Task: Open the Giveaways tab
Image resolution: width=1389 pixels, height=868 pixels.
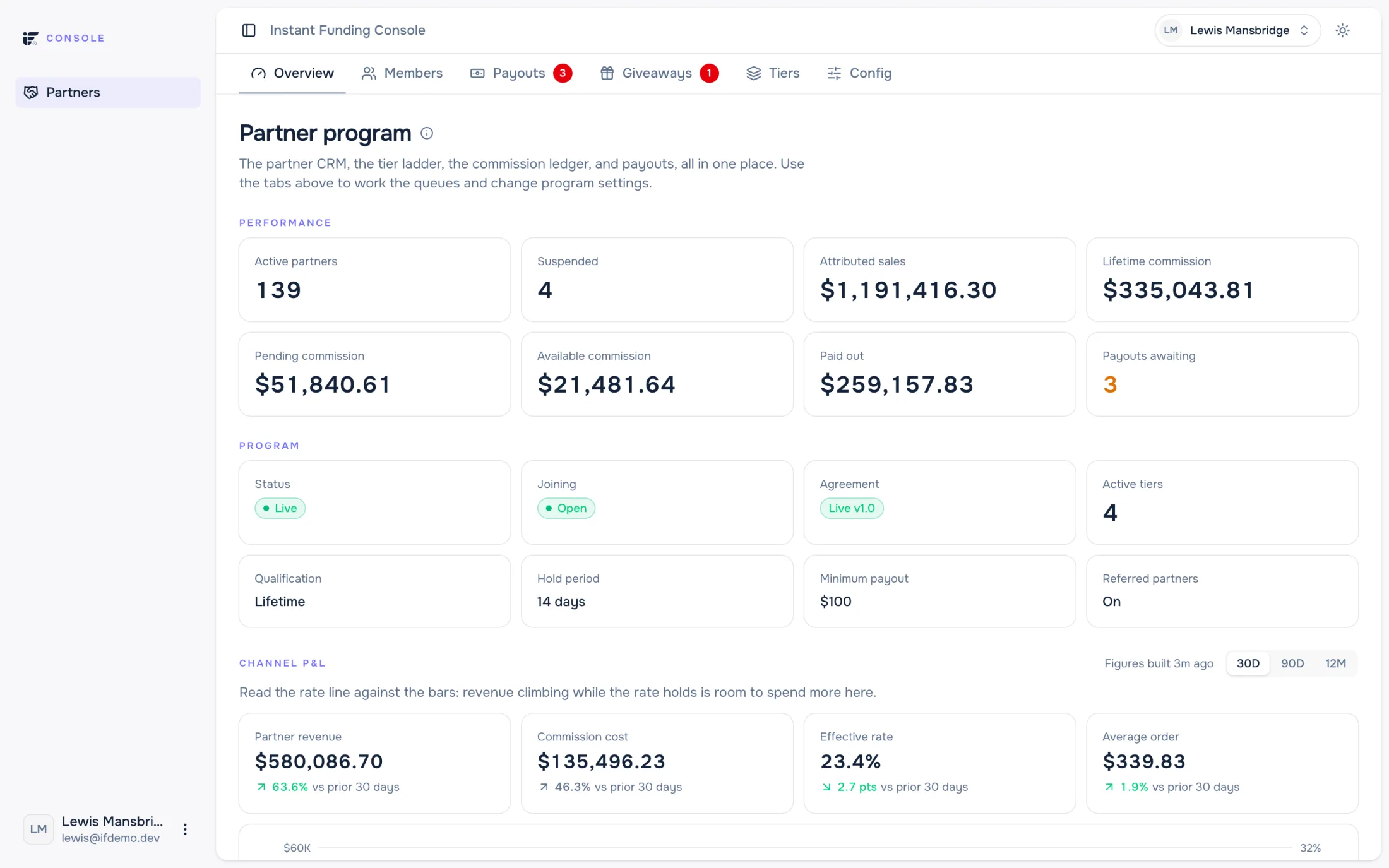Action: click(x=659, y=73)
